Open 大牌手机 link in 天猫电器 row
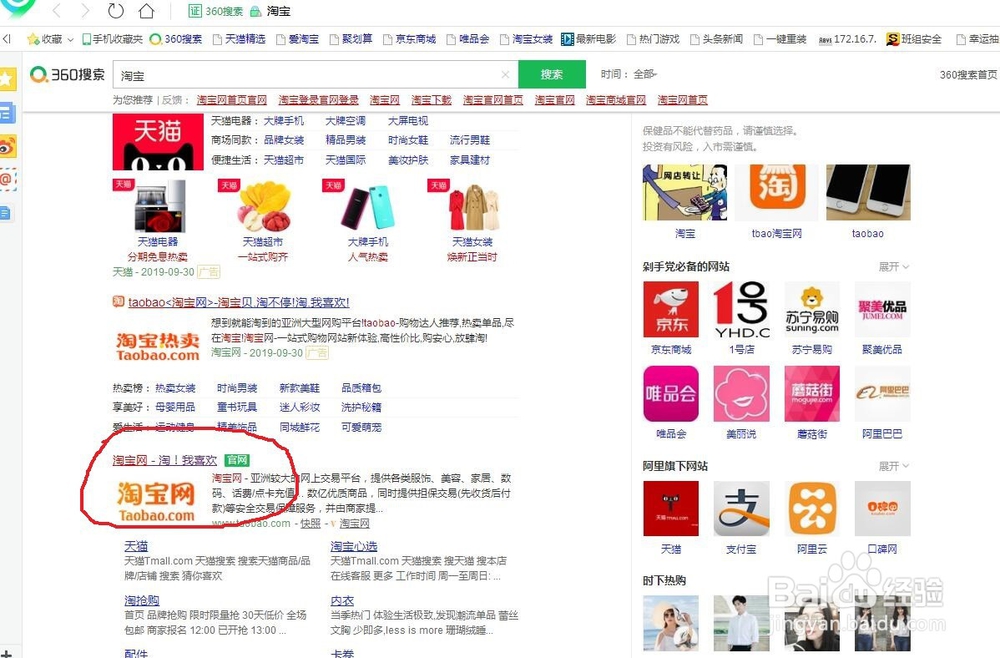Screen dimensions: 1000x658 (284, 121)
